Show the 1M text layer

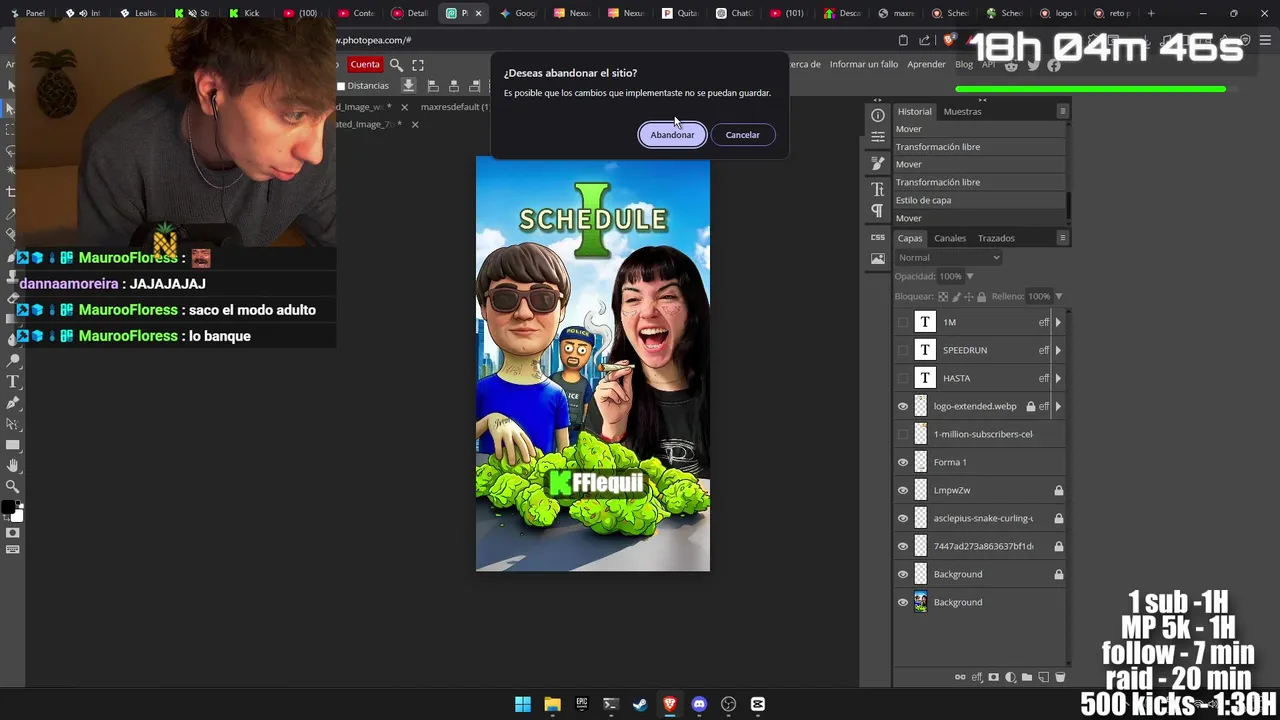(903, 322)
